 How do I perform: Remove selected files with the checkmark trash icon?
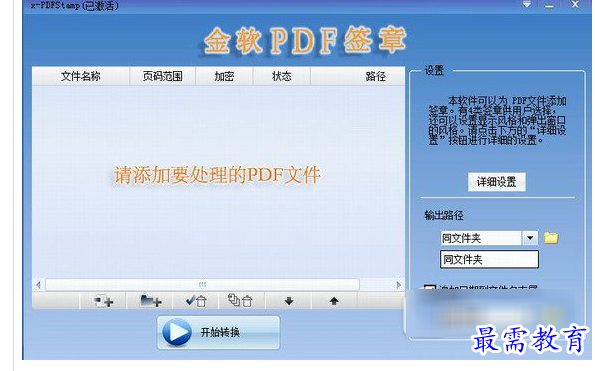click(x=196, y=301)
